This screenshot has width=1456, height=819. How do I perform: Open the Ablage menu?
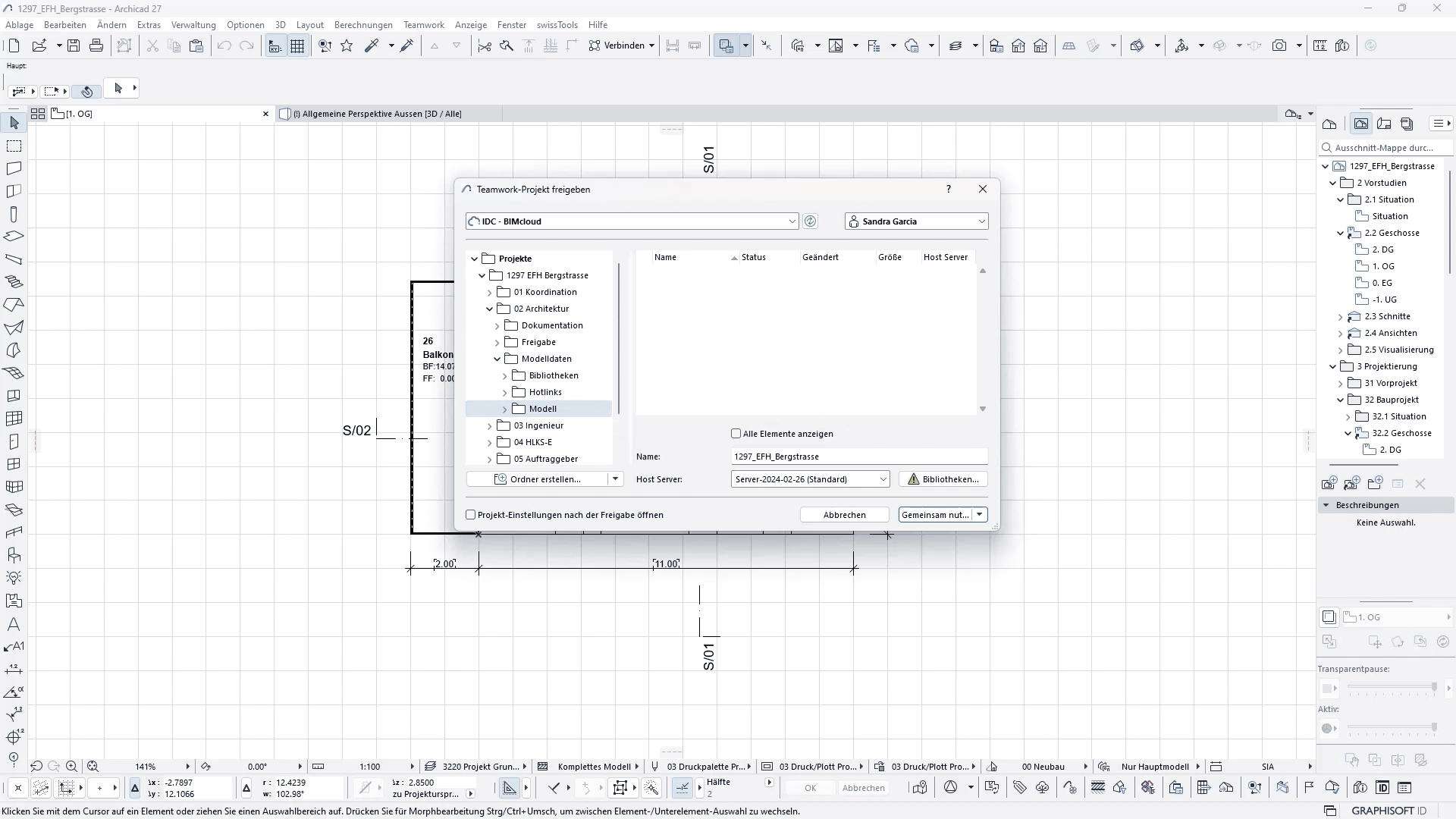pos(20,25)
